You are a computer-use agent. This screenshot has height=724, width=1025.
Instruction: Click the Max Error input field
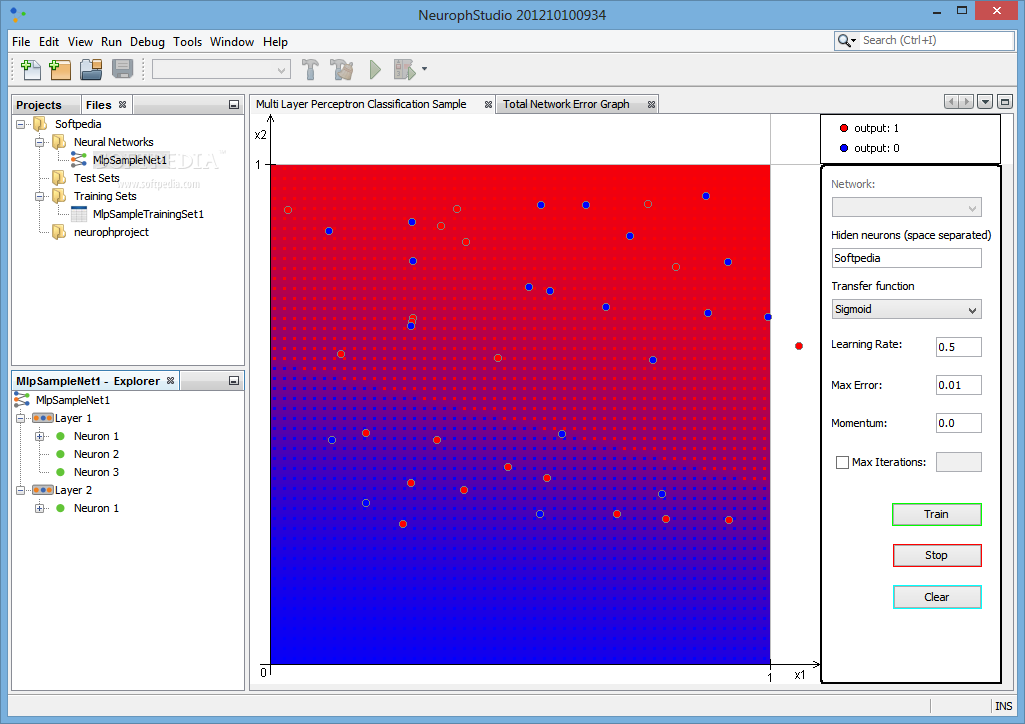coord(958,385)
